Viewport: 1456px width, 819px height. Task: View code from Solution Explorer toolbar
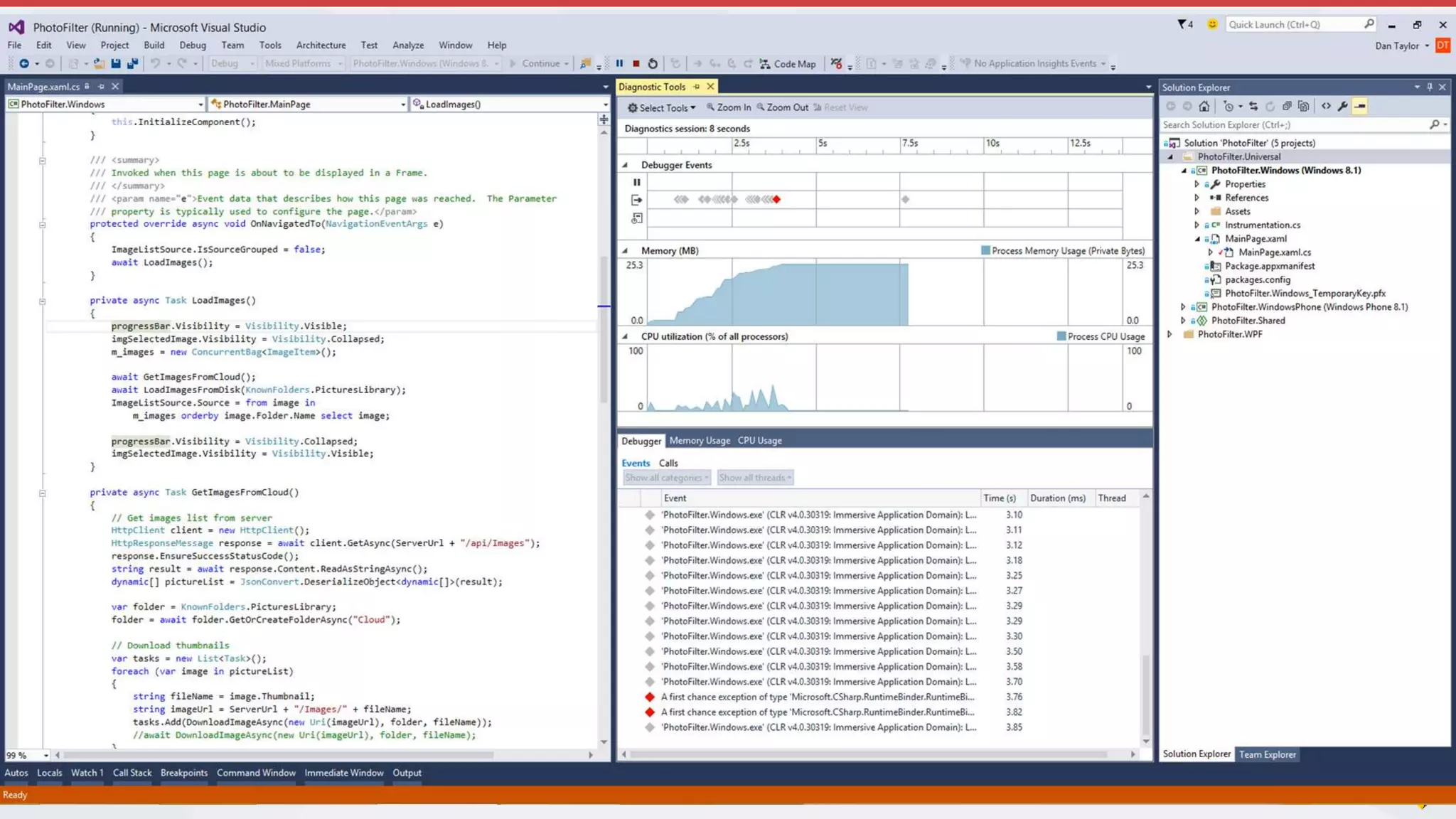[1327, 106]
